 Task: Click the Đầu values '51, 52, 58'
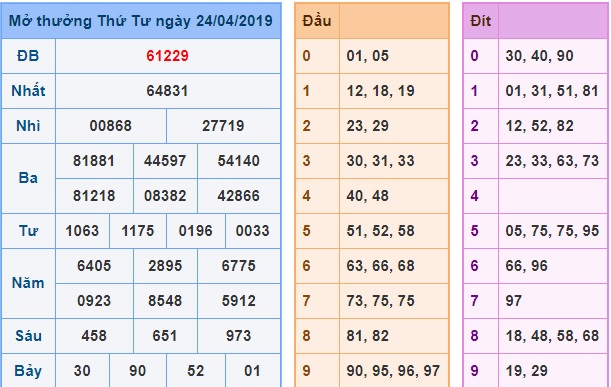[380, 231]
